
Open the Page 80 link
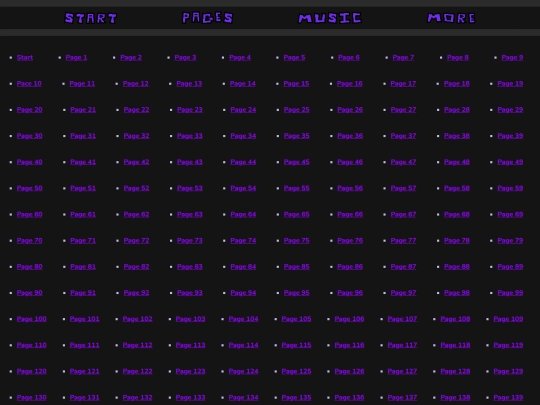[30, 267]
